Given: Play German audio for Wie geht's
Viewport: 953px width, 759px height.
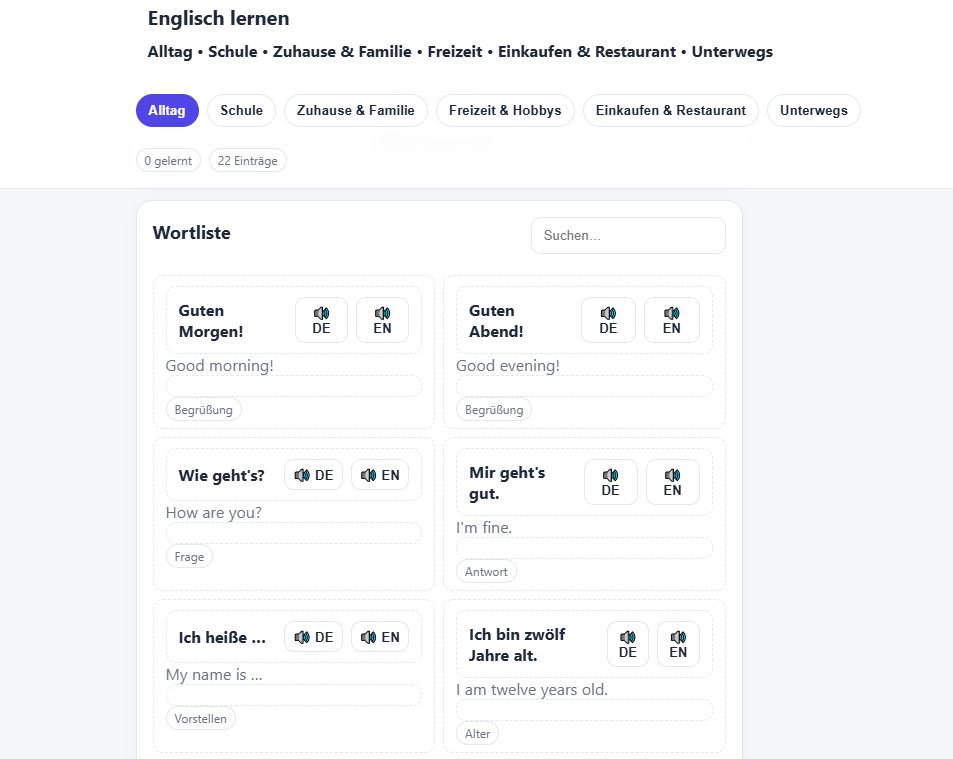Looking at the screenshot, I should tap(314, 475).
